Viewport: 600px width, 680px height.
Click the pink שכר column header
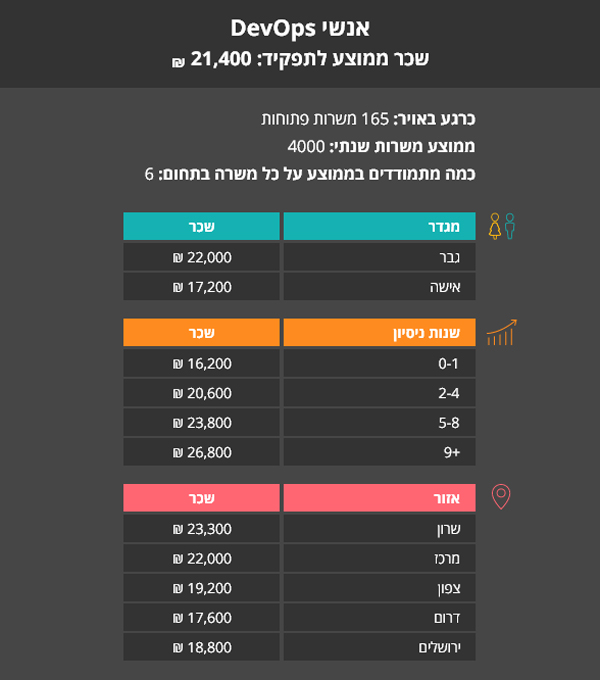[x=201, y=497]
